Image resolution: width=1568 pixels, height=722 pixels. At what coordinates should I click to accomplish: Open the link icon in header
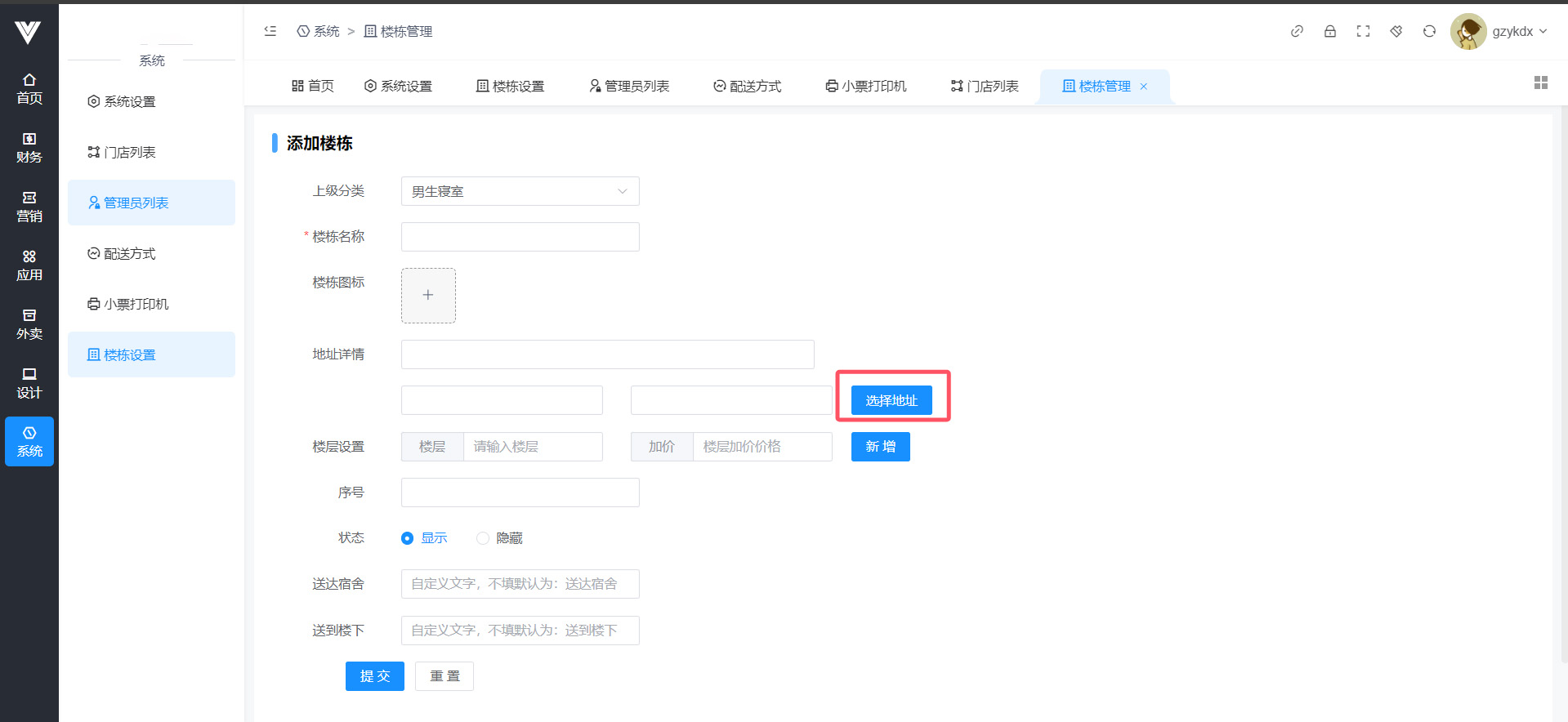tap(1297, 31)
